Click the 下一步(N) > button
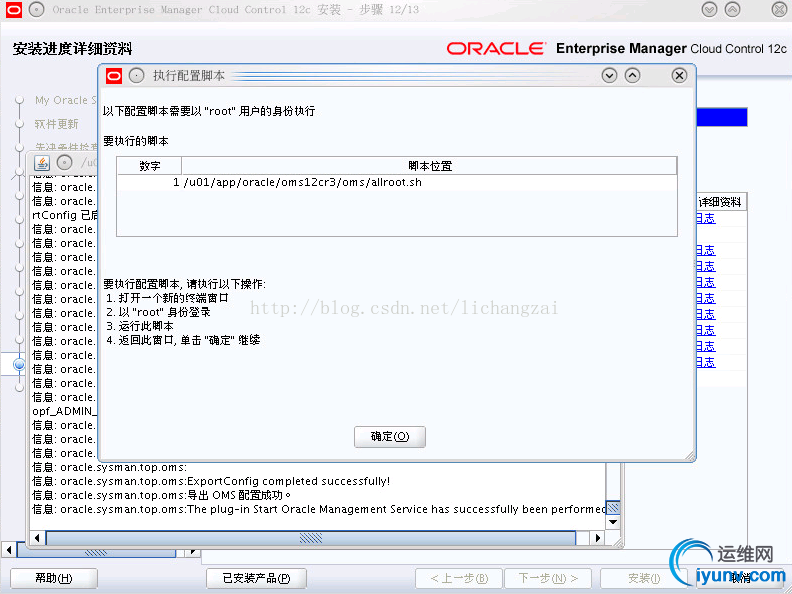 (548, 578)
